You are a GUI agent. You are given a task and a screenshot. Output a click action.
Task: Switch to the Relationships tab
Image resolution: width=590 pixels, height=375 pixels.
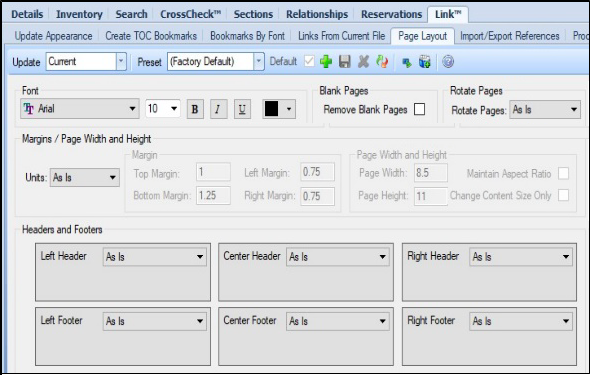pos(317,14)
